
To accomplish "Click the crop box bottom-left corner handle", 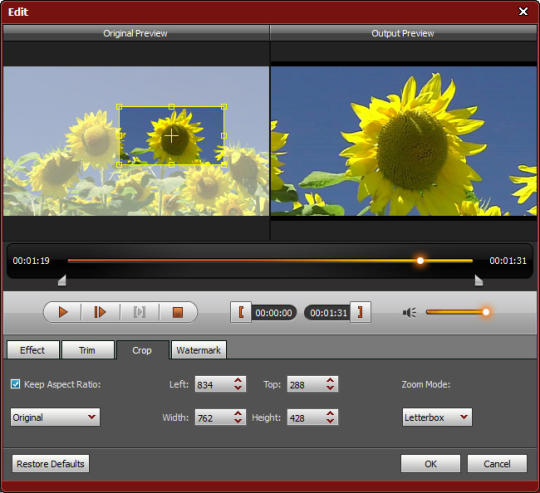I will 119,165.
